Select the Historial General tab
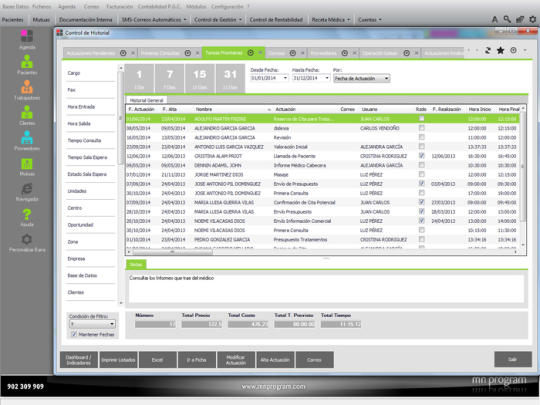This screenshot has height=405, width=540. coord(146,100)
